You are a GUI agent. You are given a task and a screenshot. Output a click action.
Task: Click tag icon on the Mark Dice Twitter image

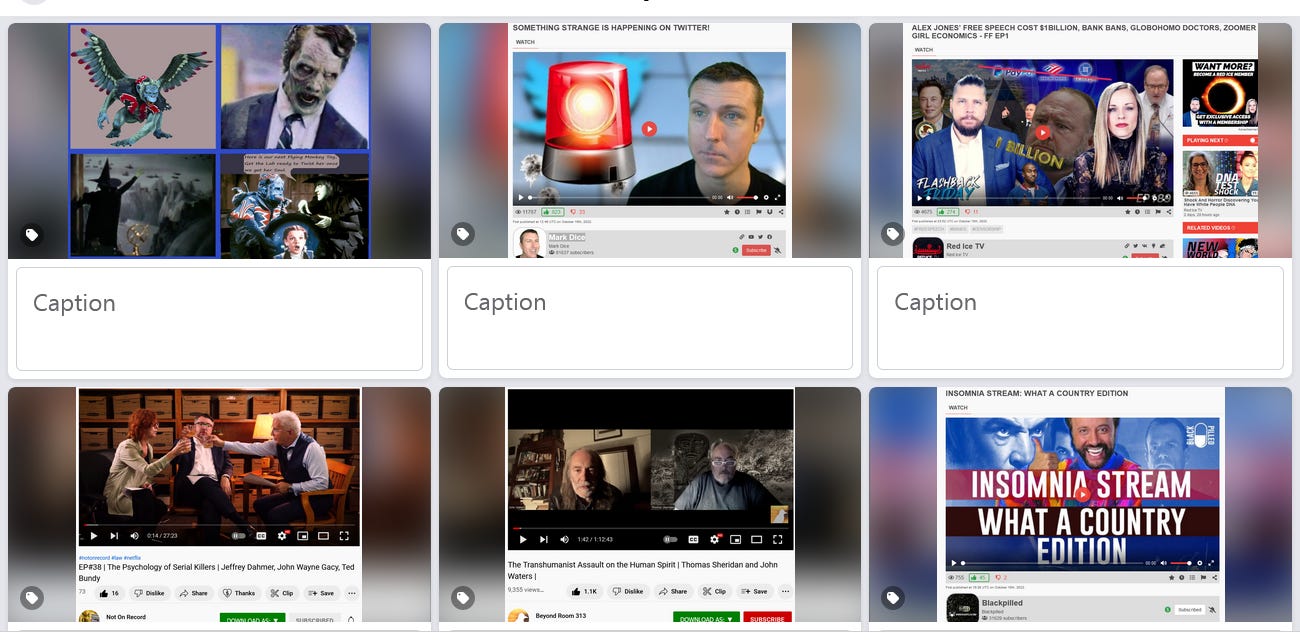[x=463, y=235]
